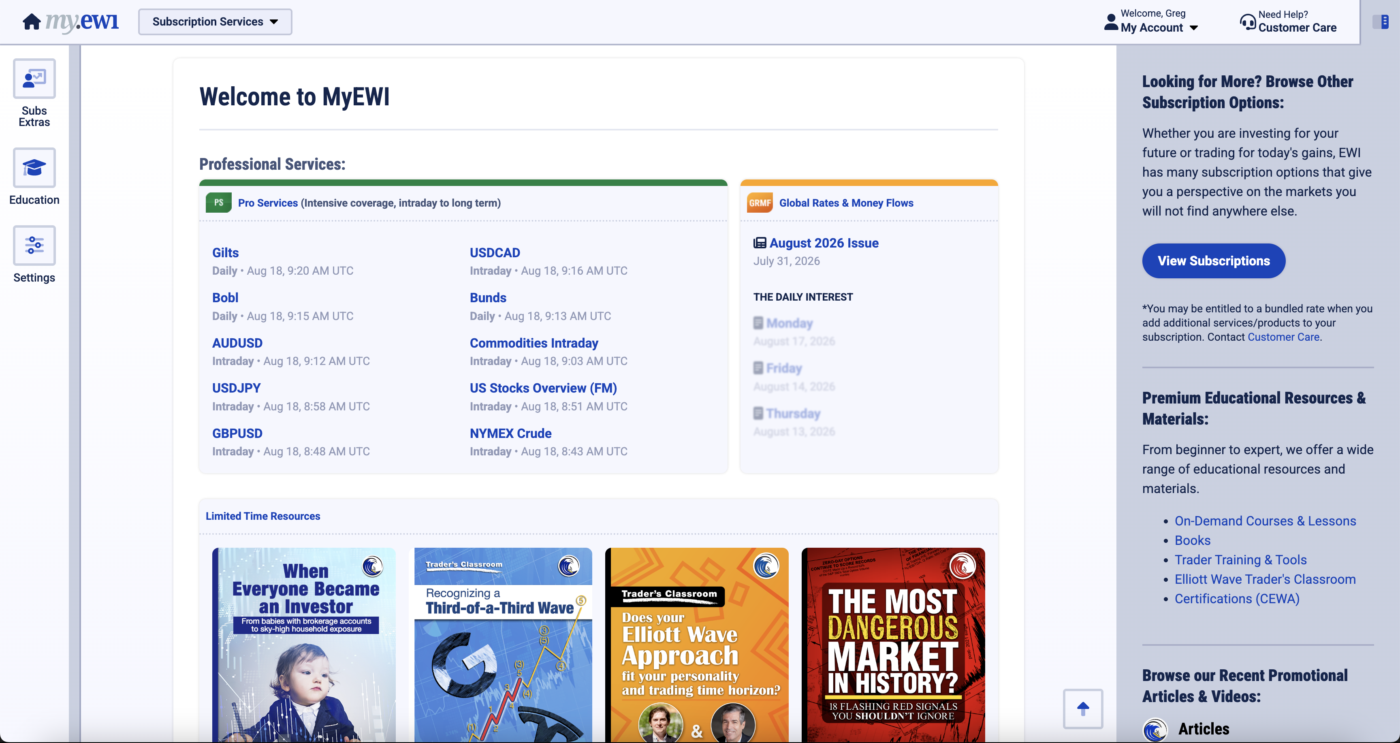Open On-Demand Courses & Lessons link
This screenshot has width=1400, height=743.
(1265, 521)
